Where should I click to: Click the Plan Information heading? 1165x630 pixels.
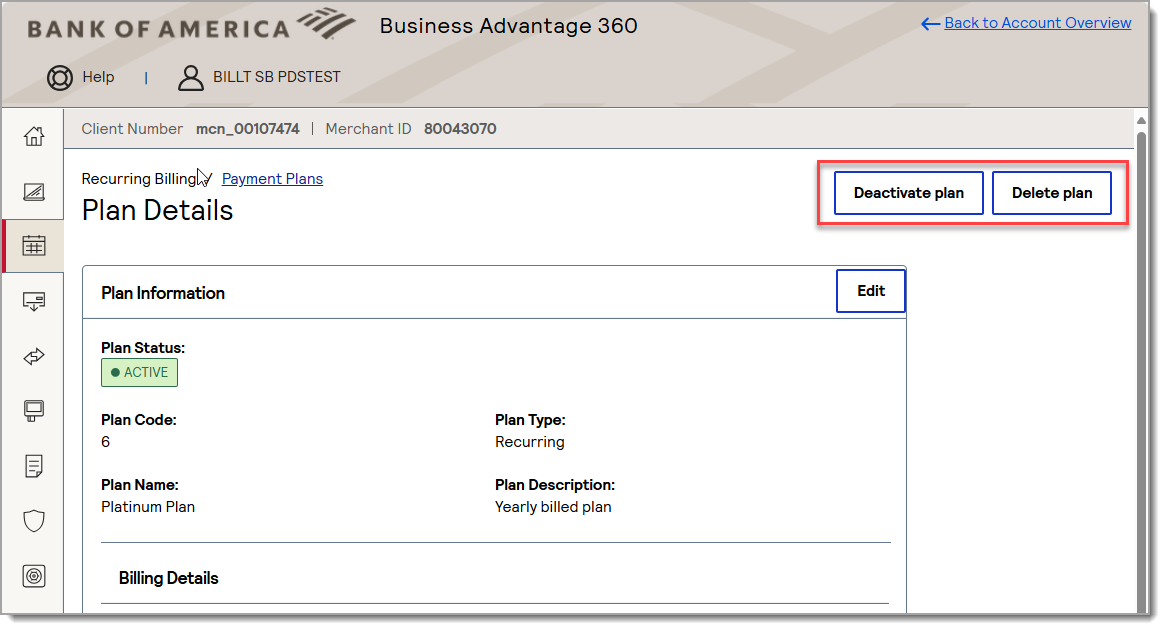point(163,293)
